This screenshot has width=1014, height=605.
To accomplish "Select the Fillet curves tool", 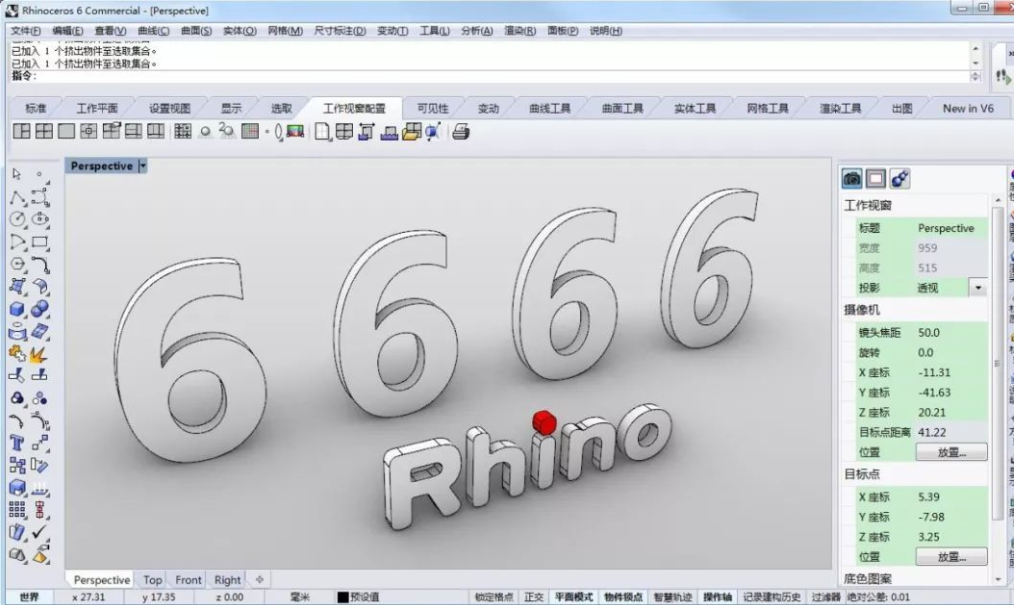I will point(40,264).
